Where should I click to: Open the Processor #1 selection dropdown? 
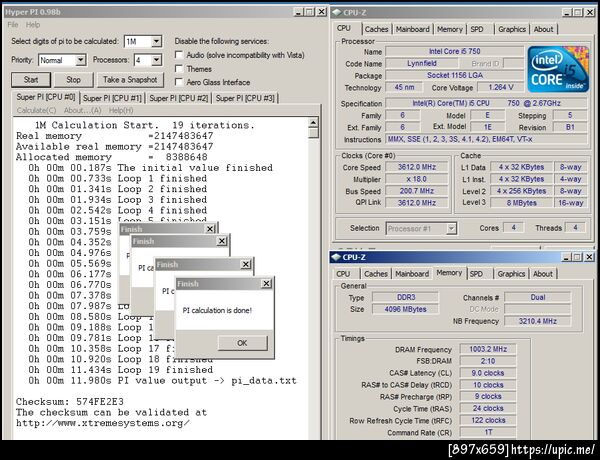(x=452, y=228)
